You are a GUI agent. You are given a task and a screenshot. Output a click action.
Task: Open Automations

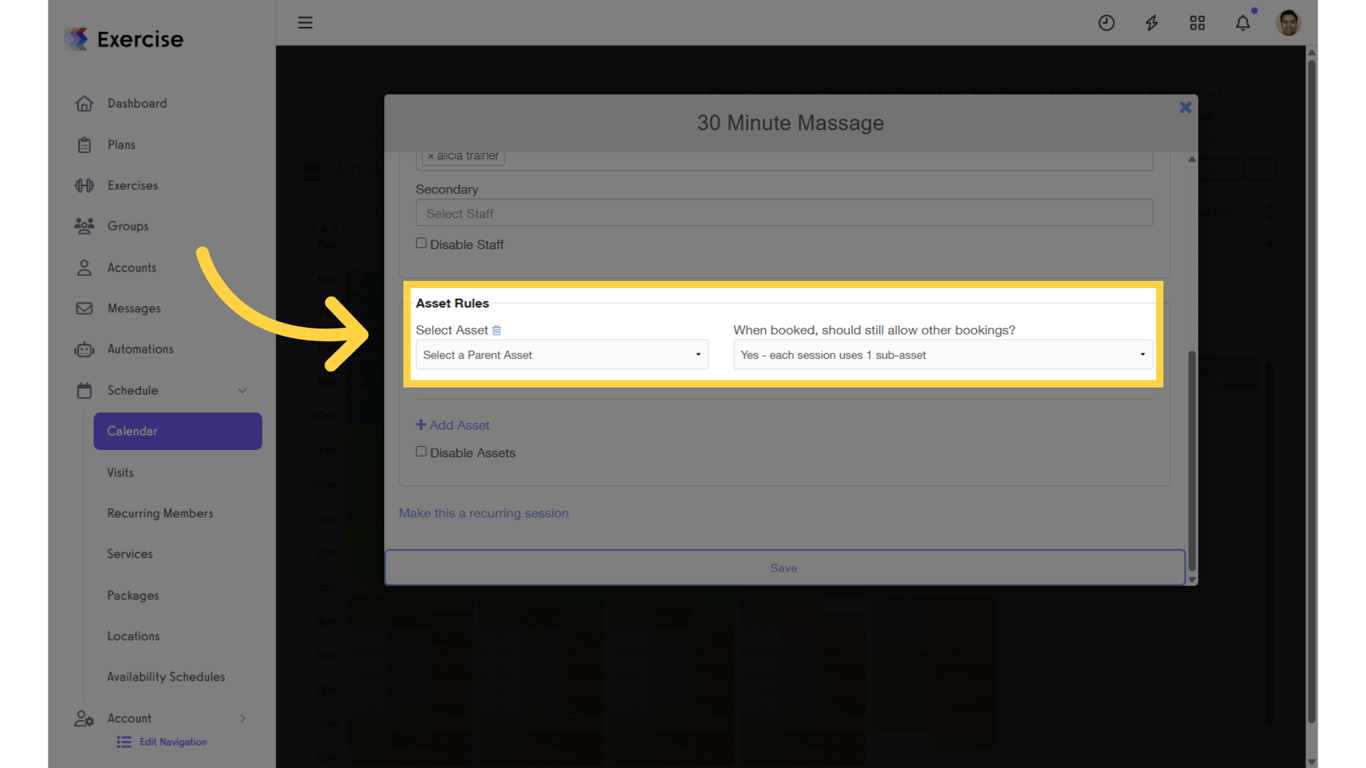click(141, 349)
